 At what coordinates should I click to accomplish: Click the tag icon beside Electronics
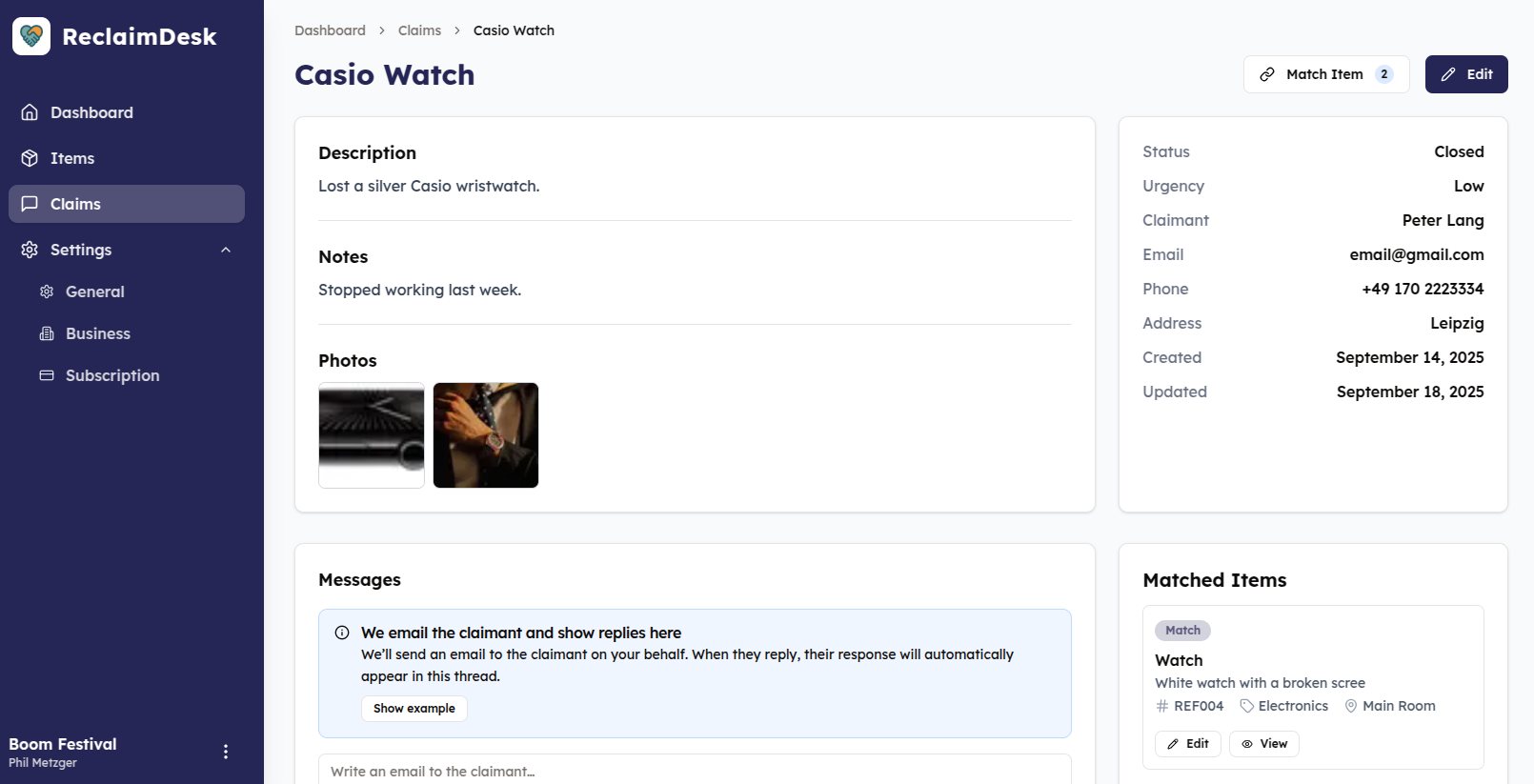(x=1246, y=706)
